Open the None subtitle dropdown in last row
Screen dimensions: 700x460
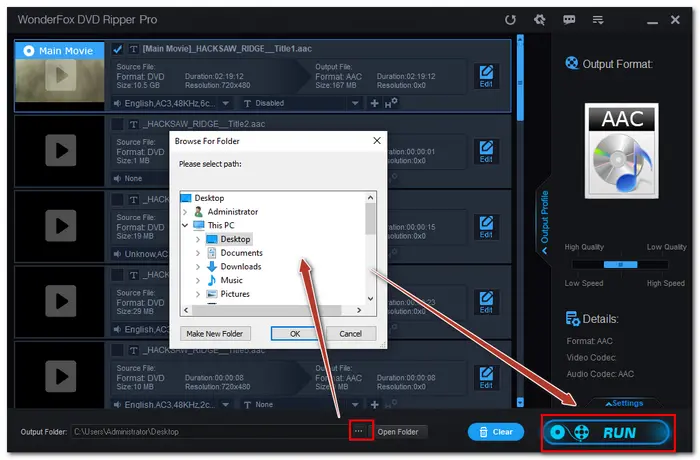point(355,405)
